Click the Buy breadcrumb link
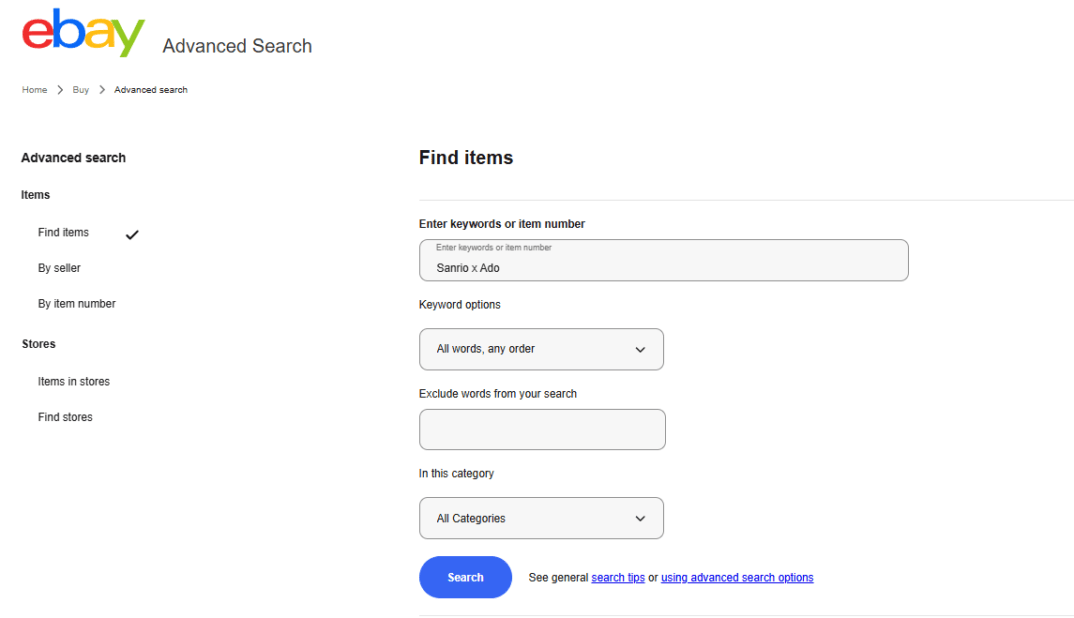 point(81,90)
